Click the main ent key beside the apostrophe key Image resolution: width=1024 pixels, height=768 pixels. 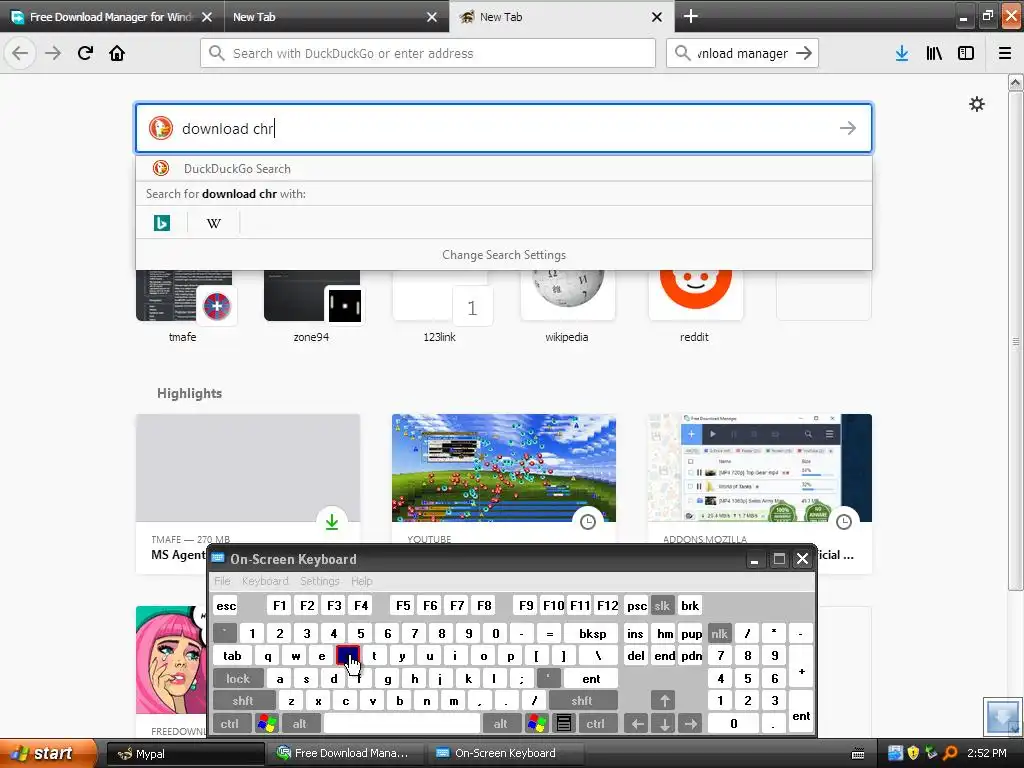(x=591, y=679)
